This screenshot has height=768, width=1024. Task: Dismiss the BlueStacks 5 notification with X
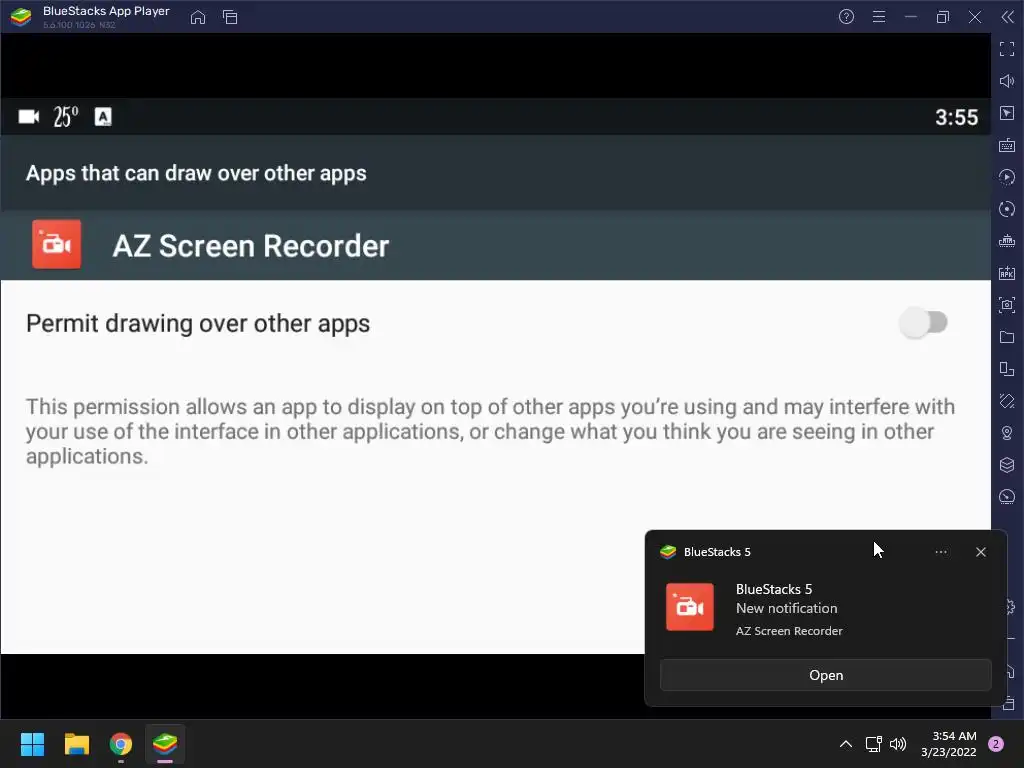981,552
